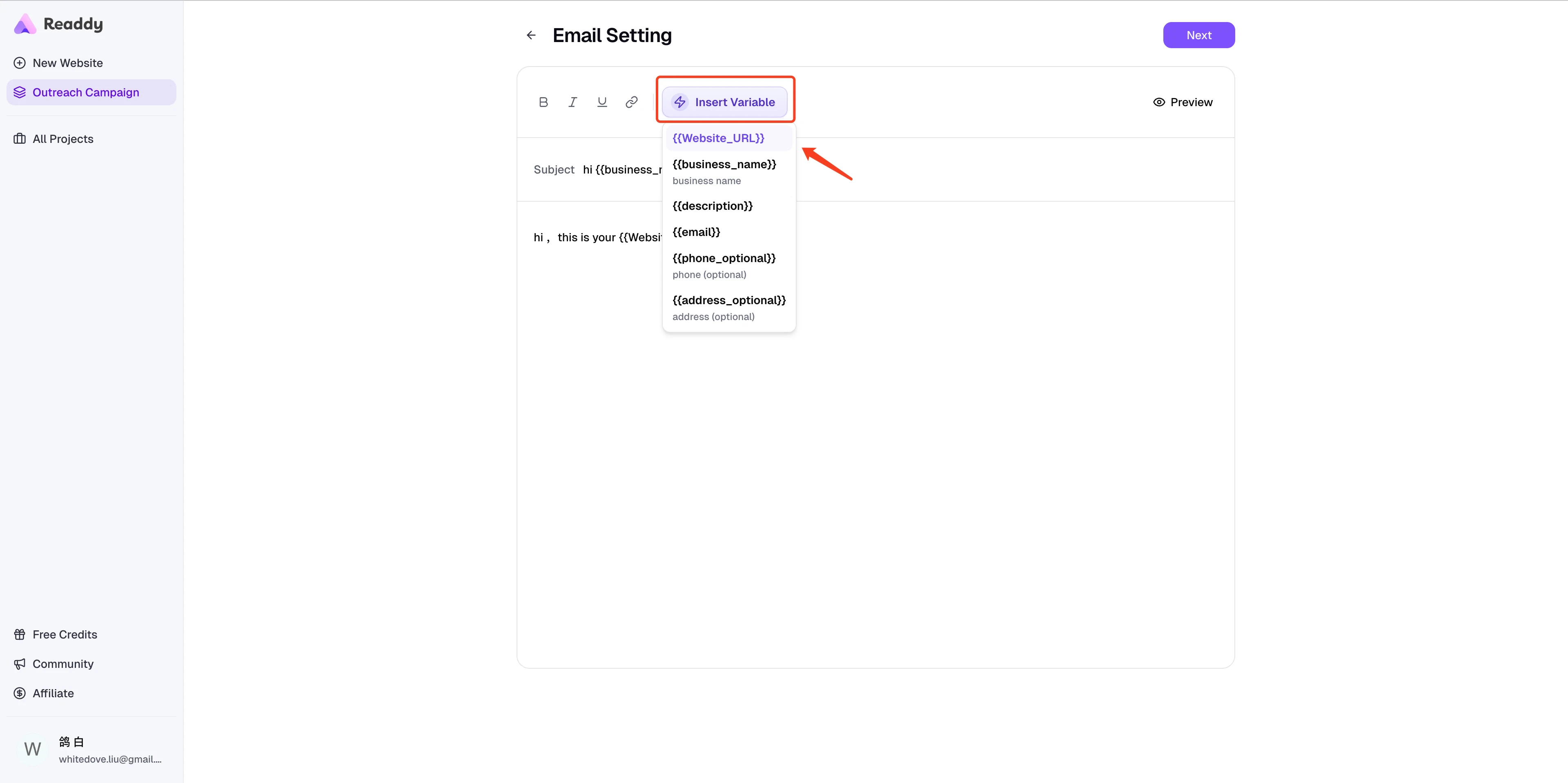Open Free Credits gift icon
The height and width of the screenshot is (783, 1568).
(x=20, y=634)
